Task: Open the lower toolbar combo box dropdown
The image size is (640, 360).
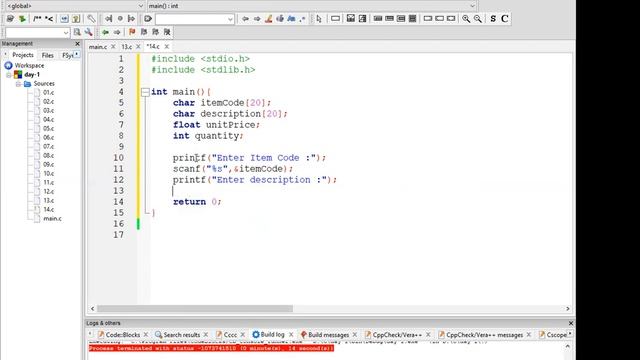Action: [66, 32]
